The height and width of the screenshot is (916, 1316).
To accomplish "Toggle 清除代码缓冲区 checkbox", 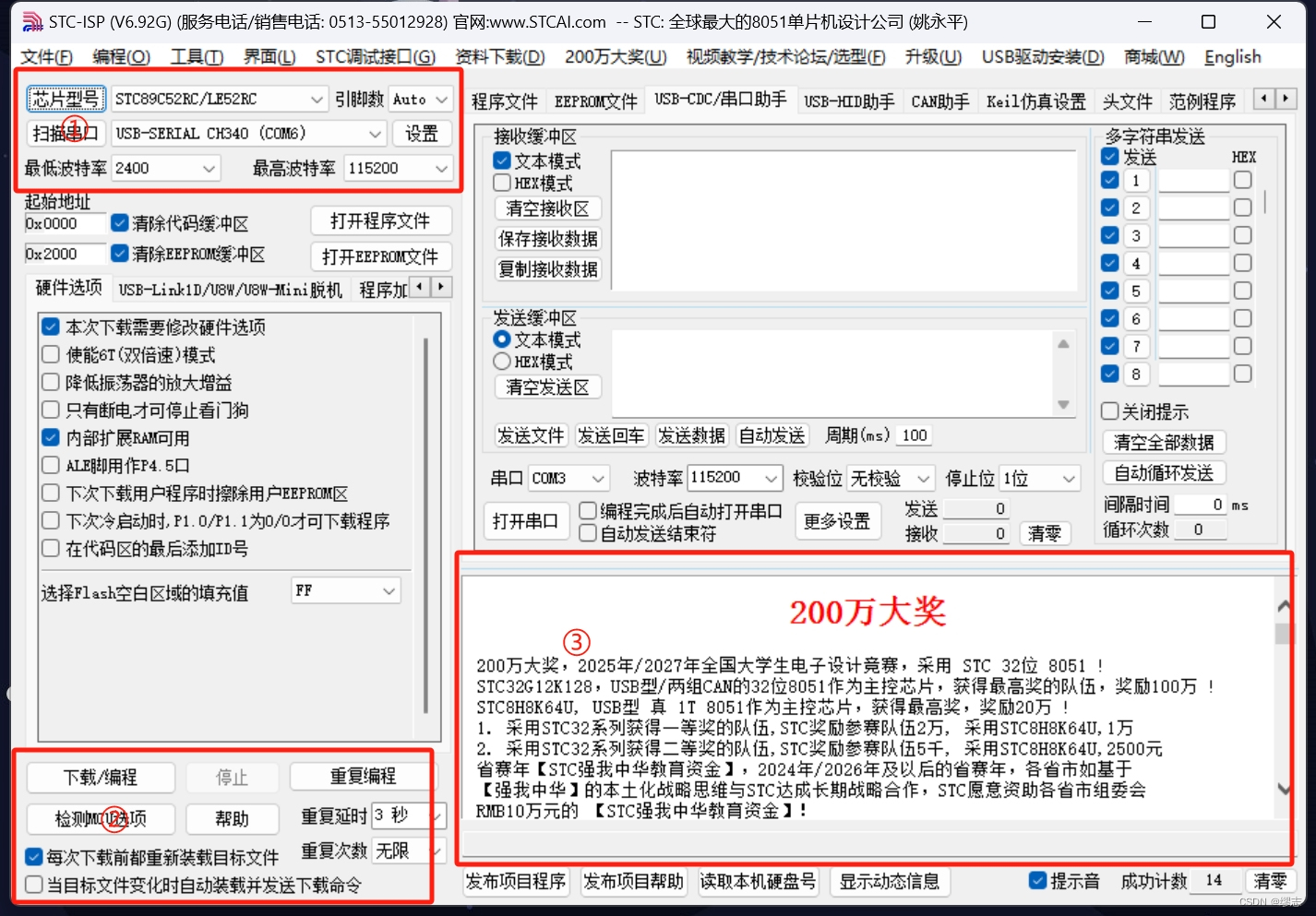I will click(x=119, y=223).
